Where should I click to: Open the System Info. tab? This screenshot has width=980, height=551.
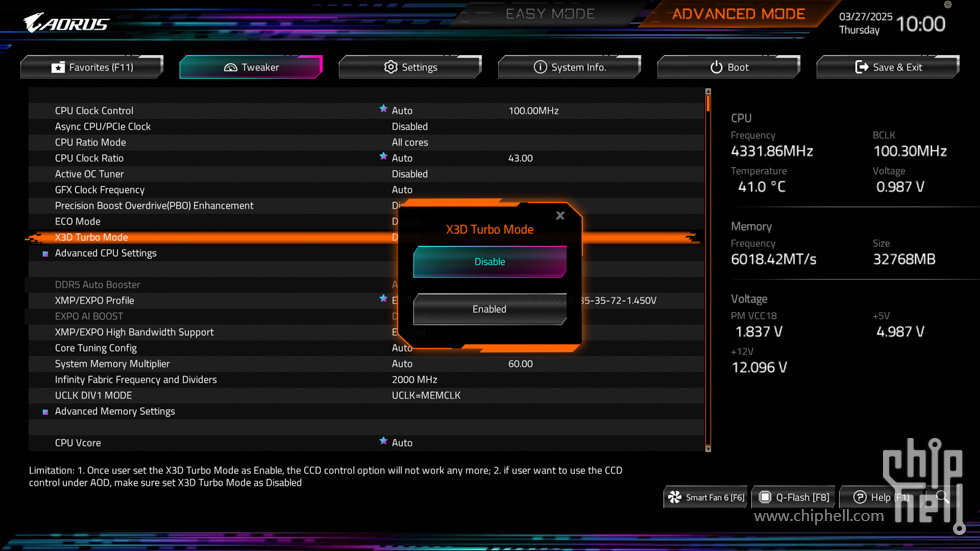(569, 67)
